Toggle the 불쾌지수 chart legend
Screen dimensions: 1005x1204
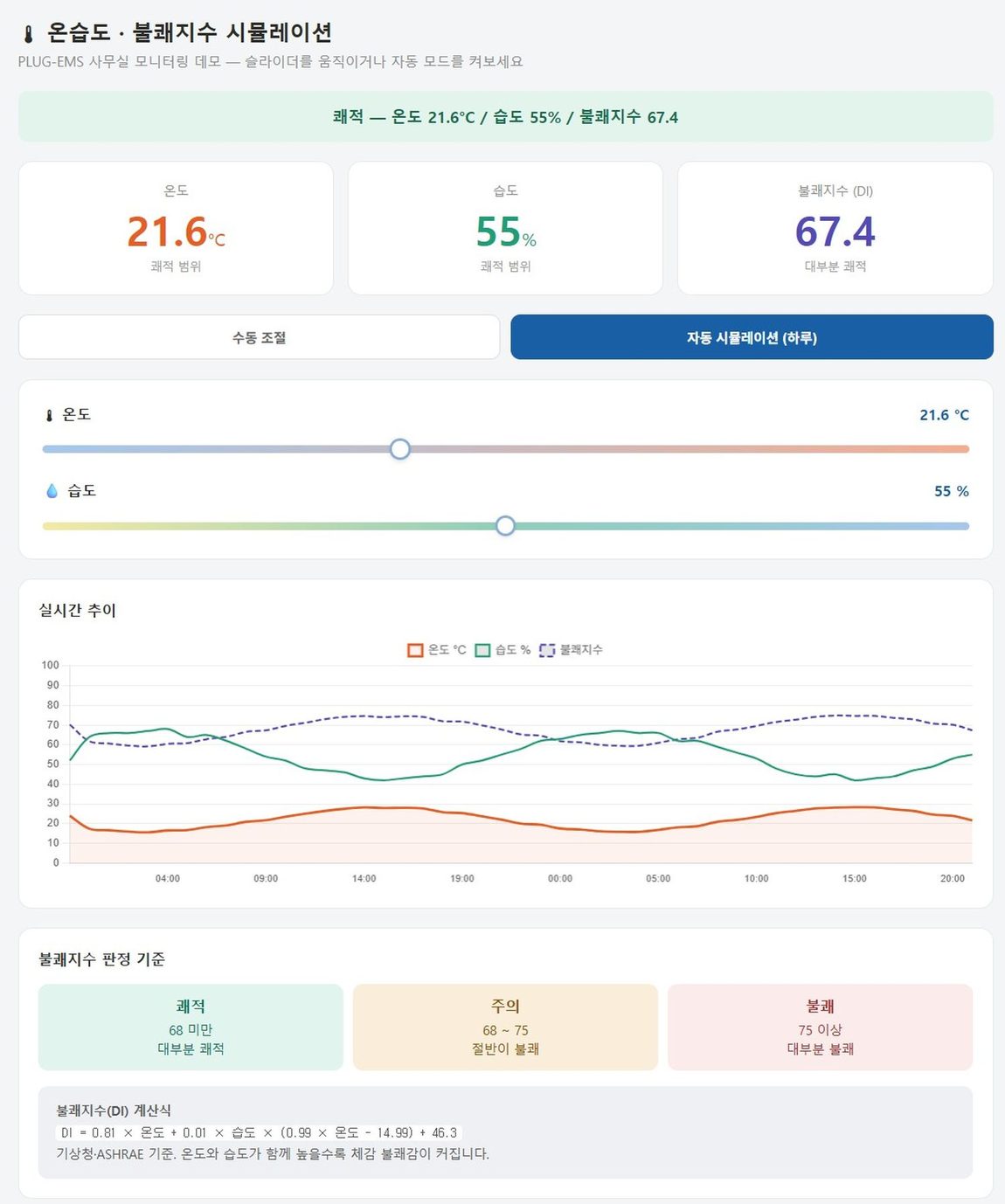click(x=571, y=650)
